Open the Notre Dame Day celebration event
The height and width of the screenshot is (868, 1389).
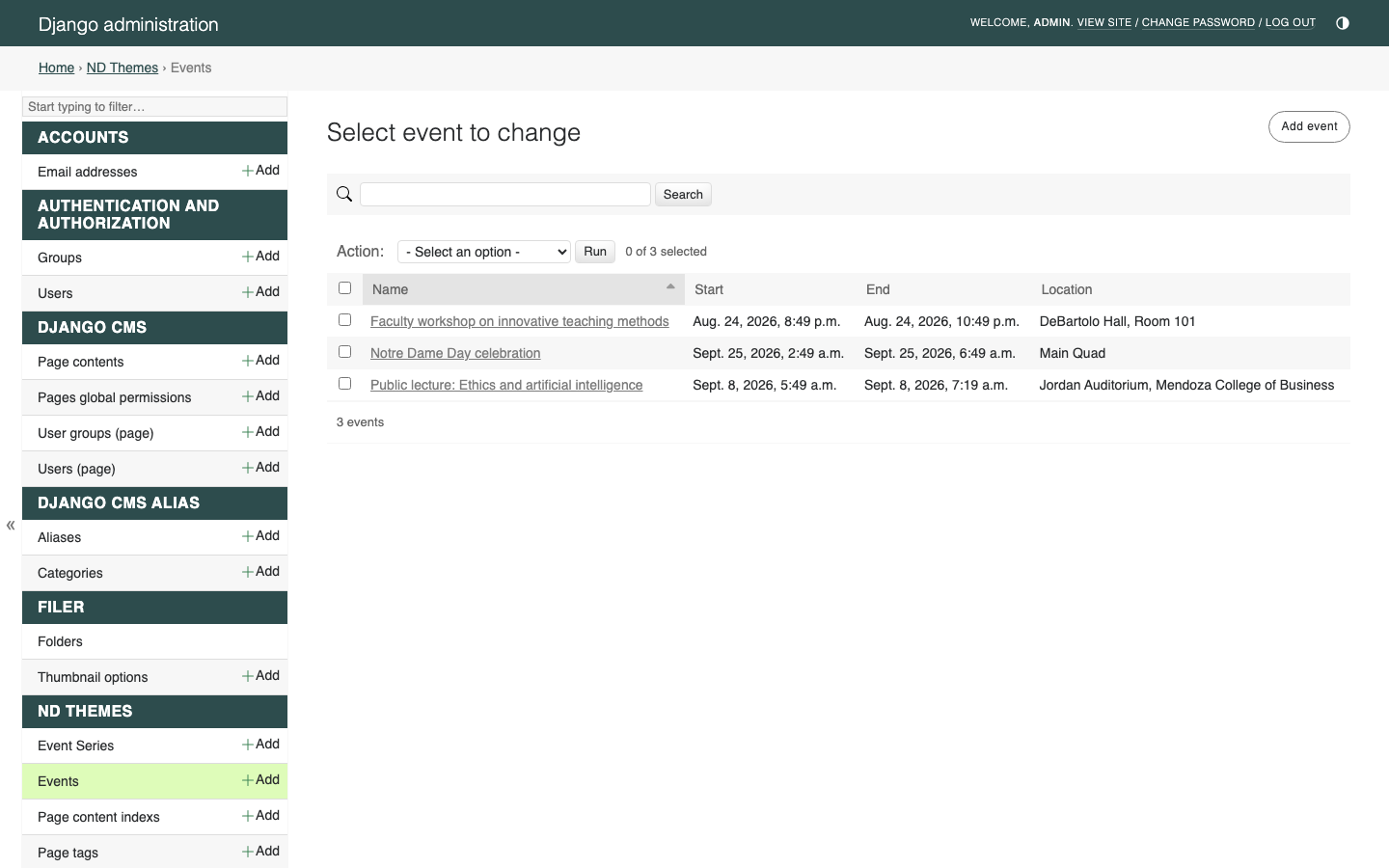[x=455, y=353]
